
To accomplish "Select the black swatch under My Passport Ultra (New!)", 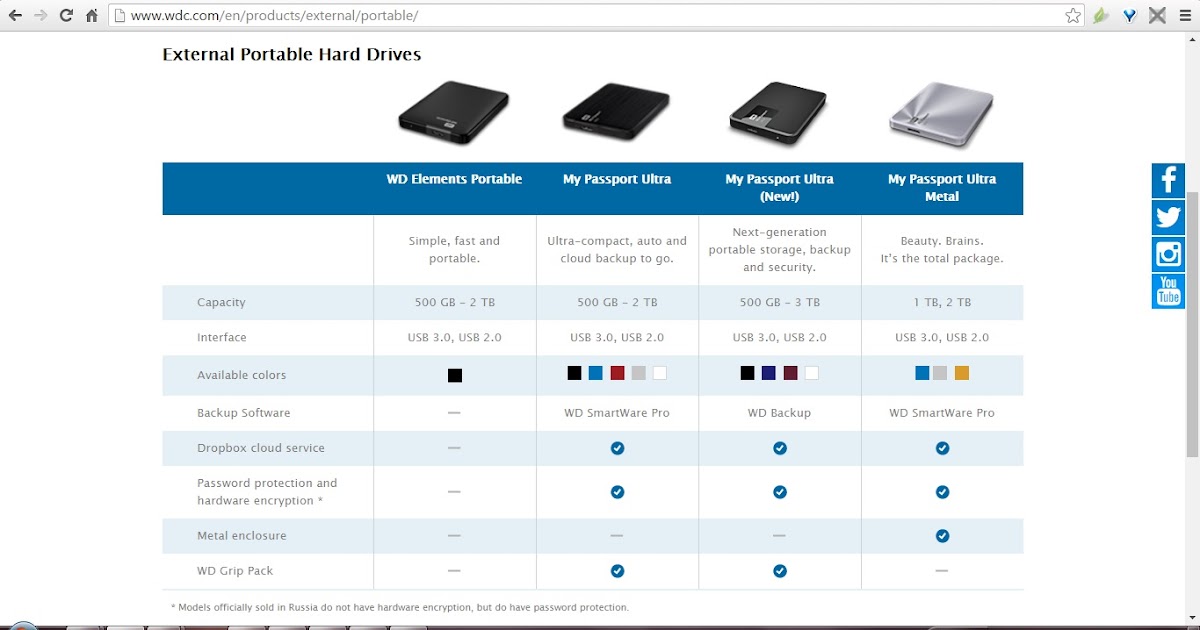I will coord(747,373).
